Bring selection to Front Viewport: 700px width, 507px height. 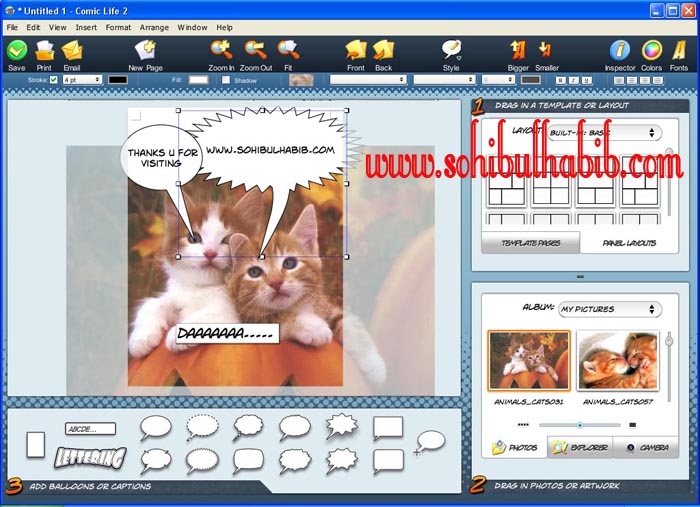(356, 50)
